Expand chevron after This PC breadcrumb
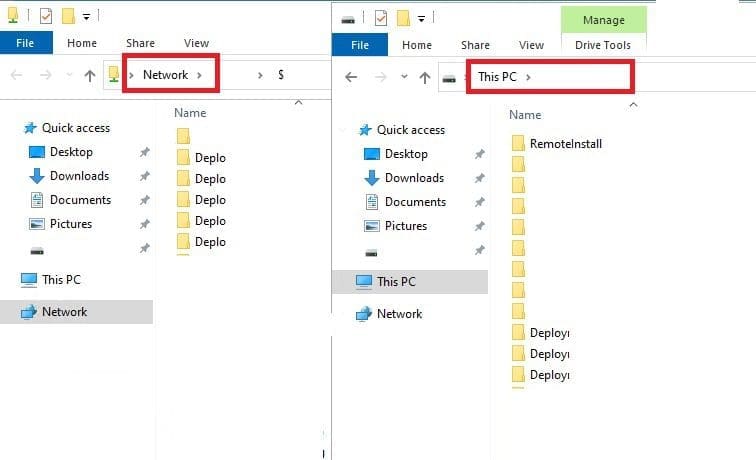Screen dimensions: 756x460 pos(528,77)
